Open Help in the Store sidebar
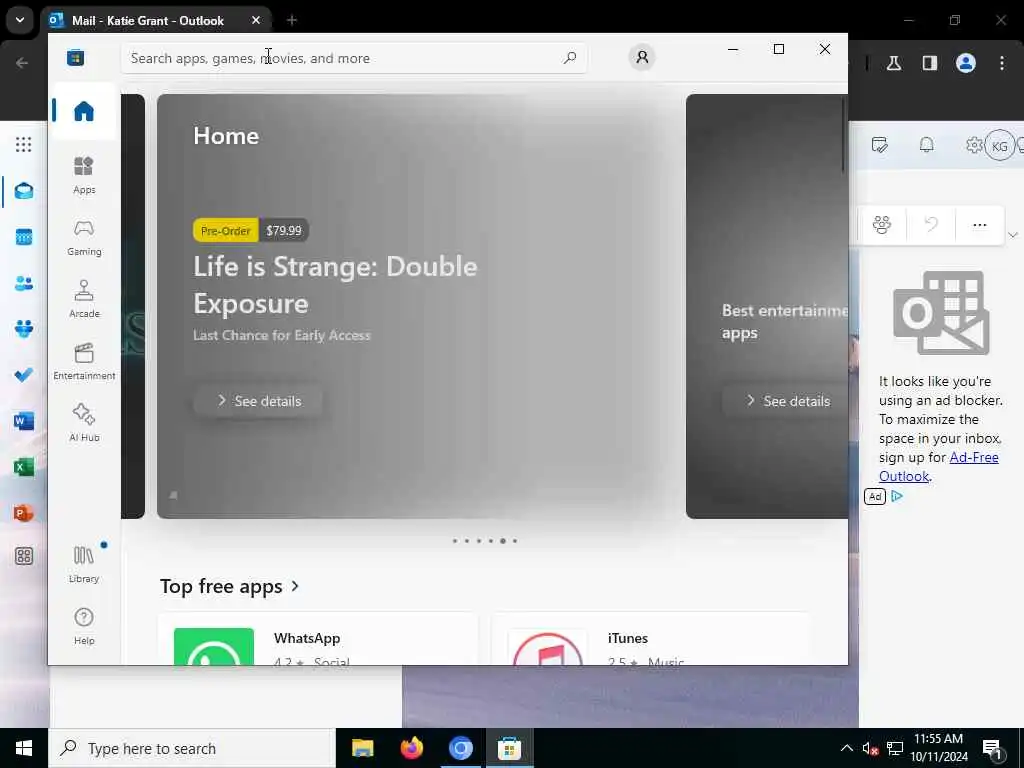This screenshot has width=1024, height=768. coord(84,626)
